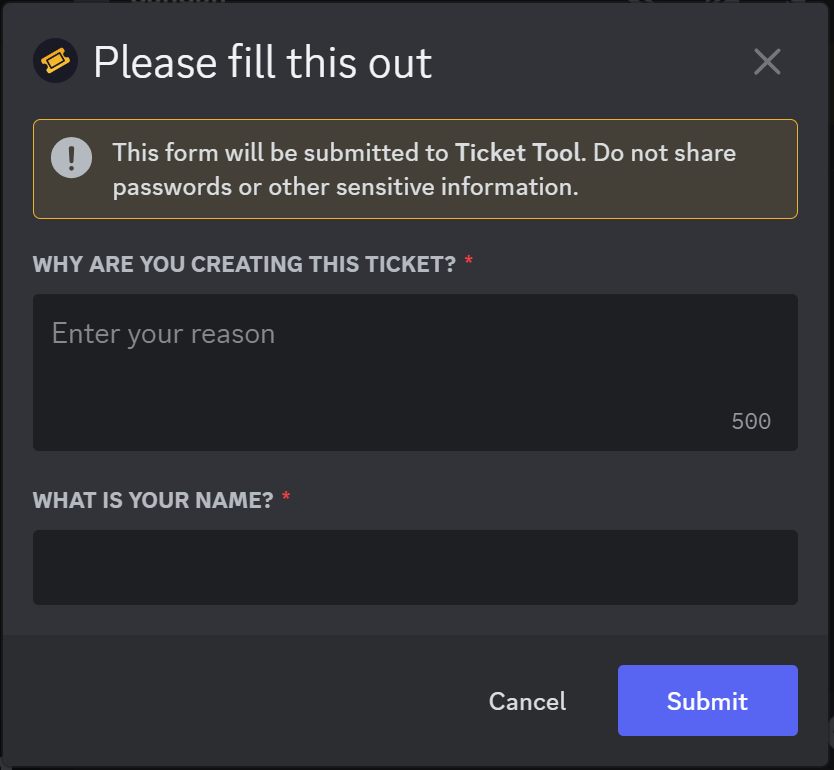Click the "This form will be submitted to" text

click(280, 153)
